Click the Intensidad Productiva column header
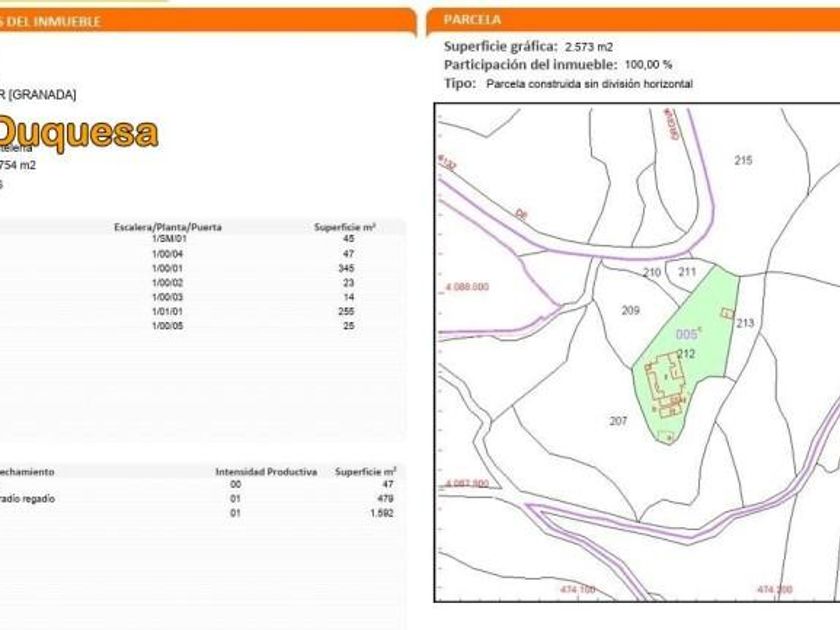 pyautogui.click(x=266, y=471)
